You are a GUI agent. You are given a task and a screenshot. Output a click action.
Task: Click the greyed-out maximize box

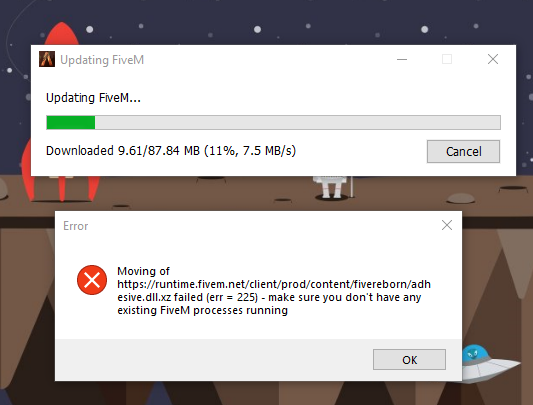[x=447, y=59]
